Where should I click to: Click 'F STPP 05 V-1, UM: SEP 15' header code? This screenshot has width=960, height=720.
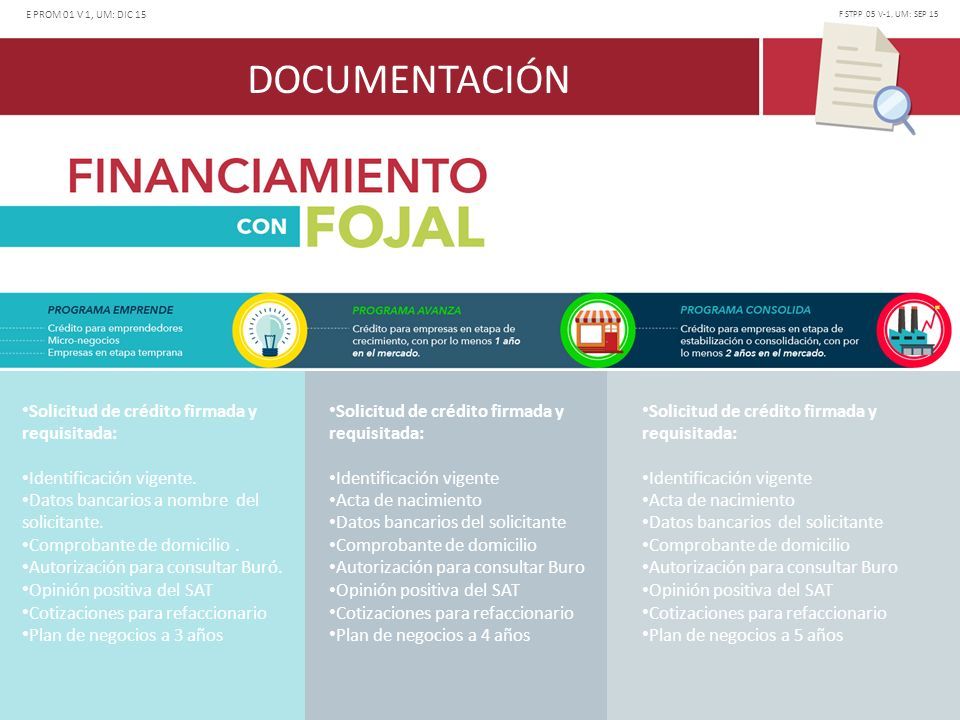tap(888, 13)
